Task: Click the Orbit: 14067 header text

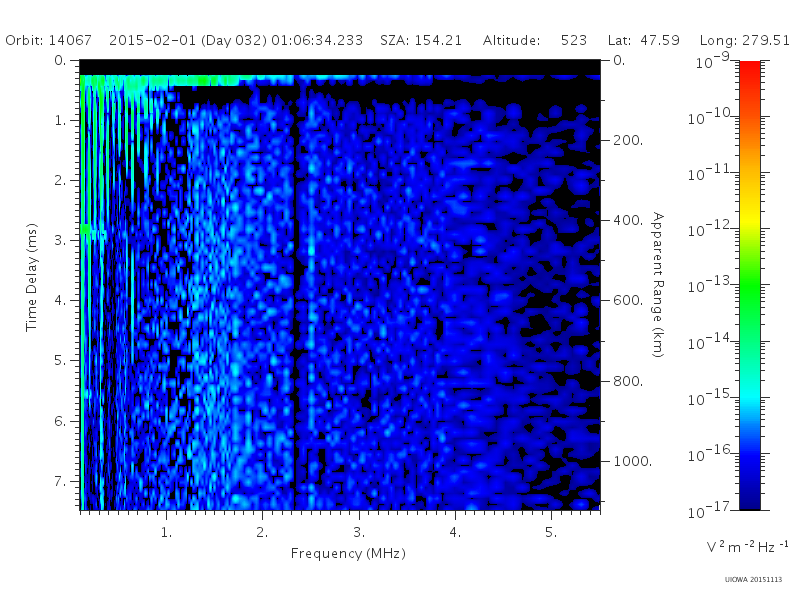Action: [x=48, y=40]
